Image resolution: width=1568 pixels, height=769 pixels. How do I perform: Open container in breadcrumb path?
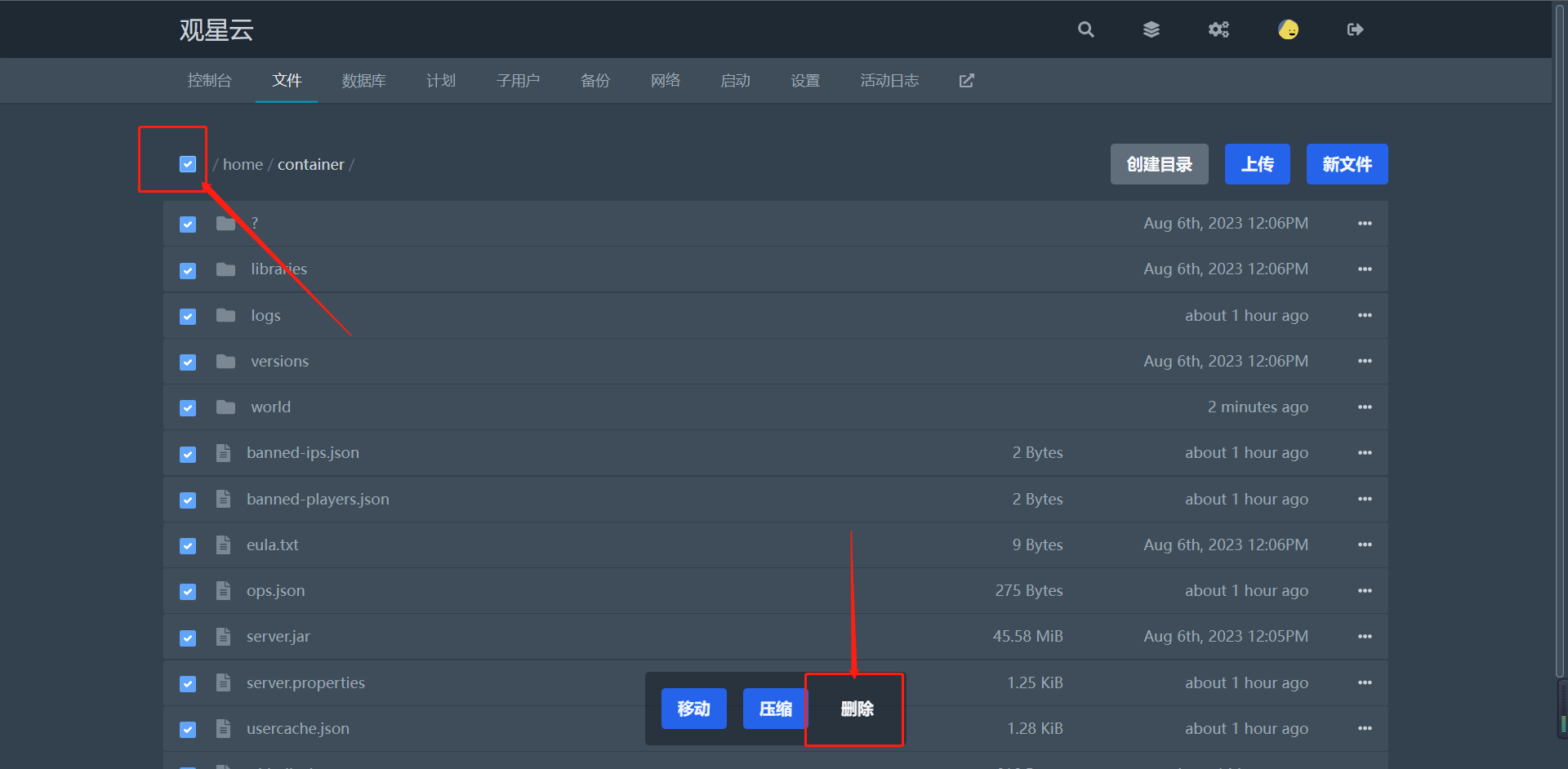(x=311, y=164)
